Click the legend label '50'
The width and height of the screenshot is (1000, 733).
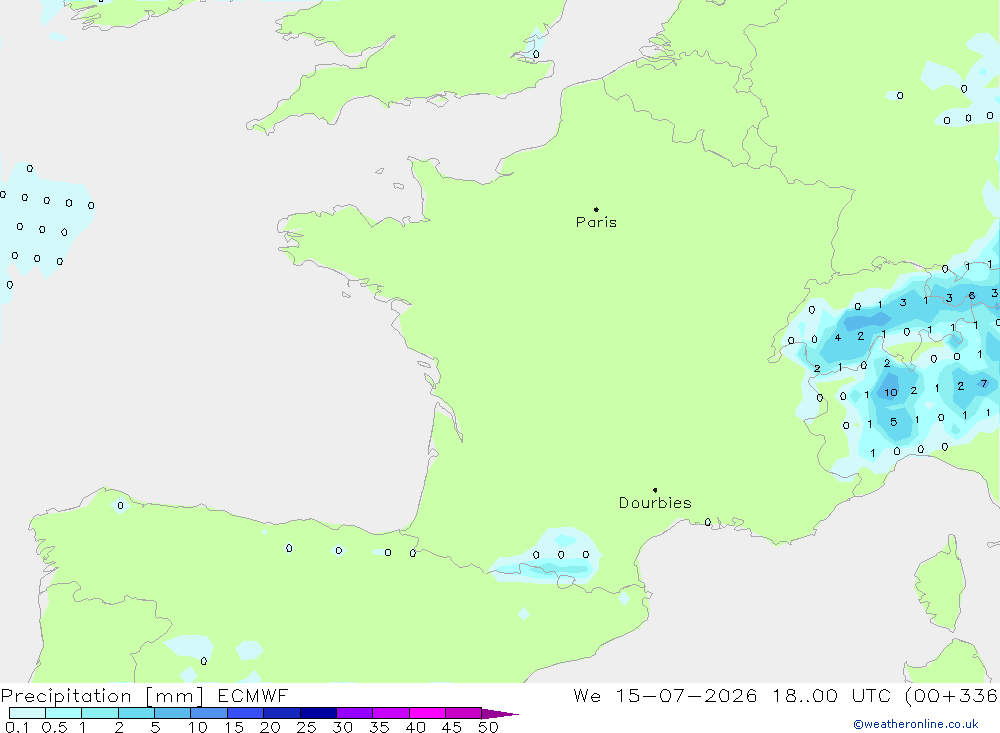click(488, 727)
